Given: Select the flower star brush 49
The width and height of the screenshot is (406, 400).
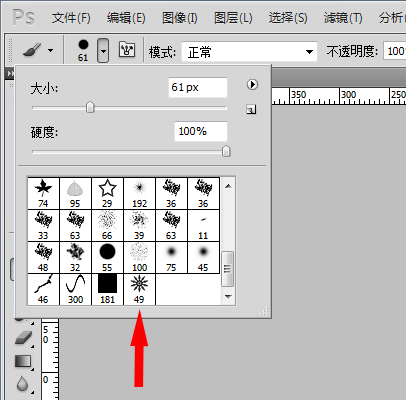Looking at the screenshot, I should coord(139,289).
